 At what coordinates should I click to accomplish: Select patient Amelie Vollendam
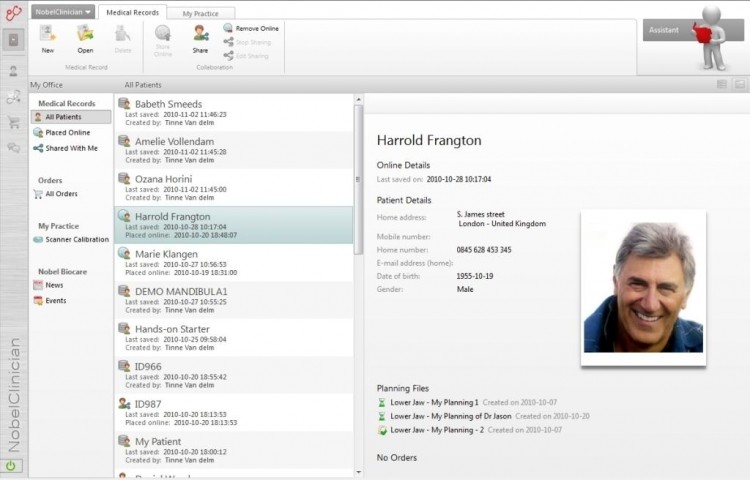coord(234,150)
